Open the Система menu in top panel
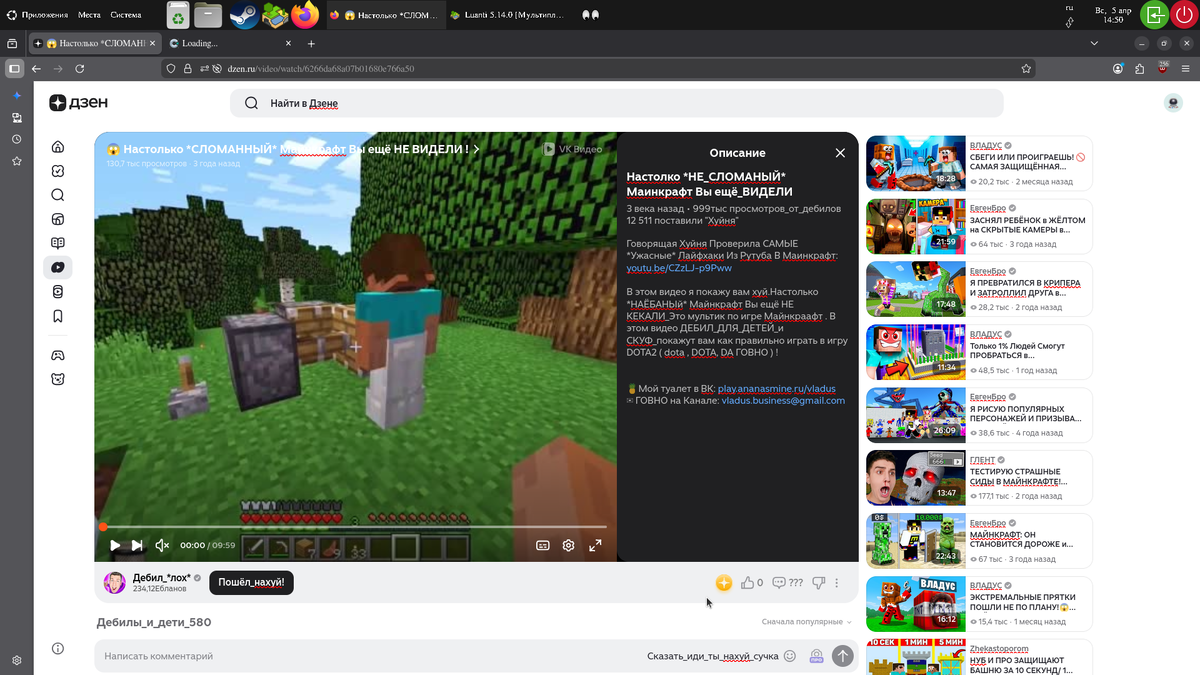1200x675 pixels. [x=126, y=15]
